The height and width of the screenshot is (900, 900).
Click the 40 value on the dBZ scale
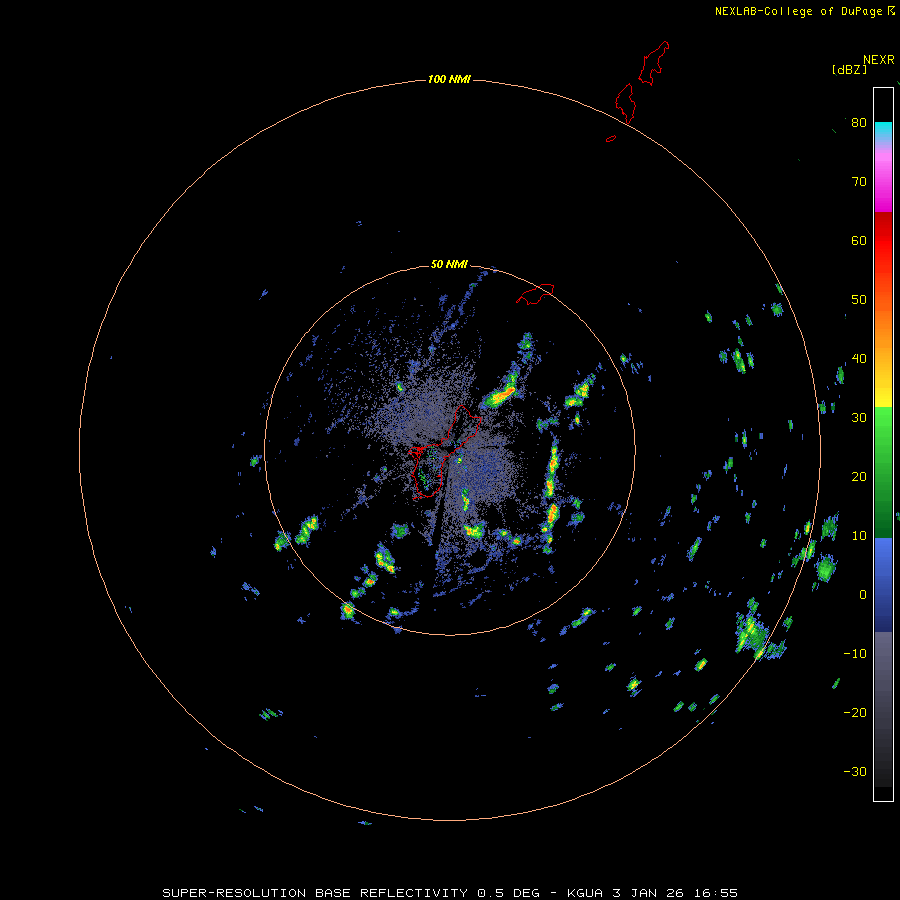pos(859,359)
